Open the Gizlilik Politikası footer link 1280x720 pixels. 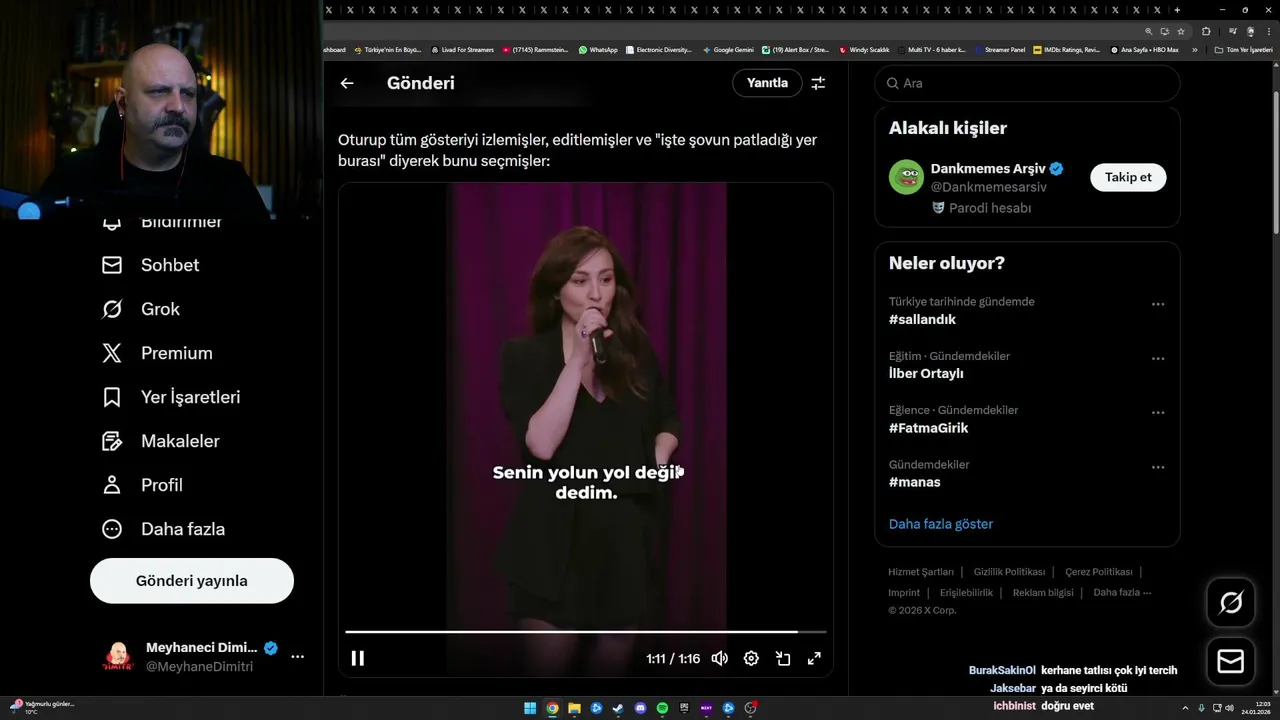pos(1009,572)
